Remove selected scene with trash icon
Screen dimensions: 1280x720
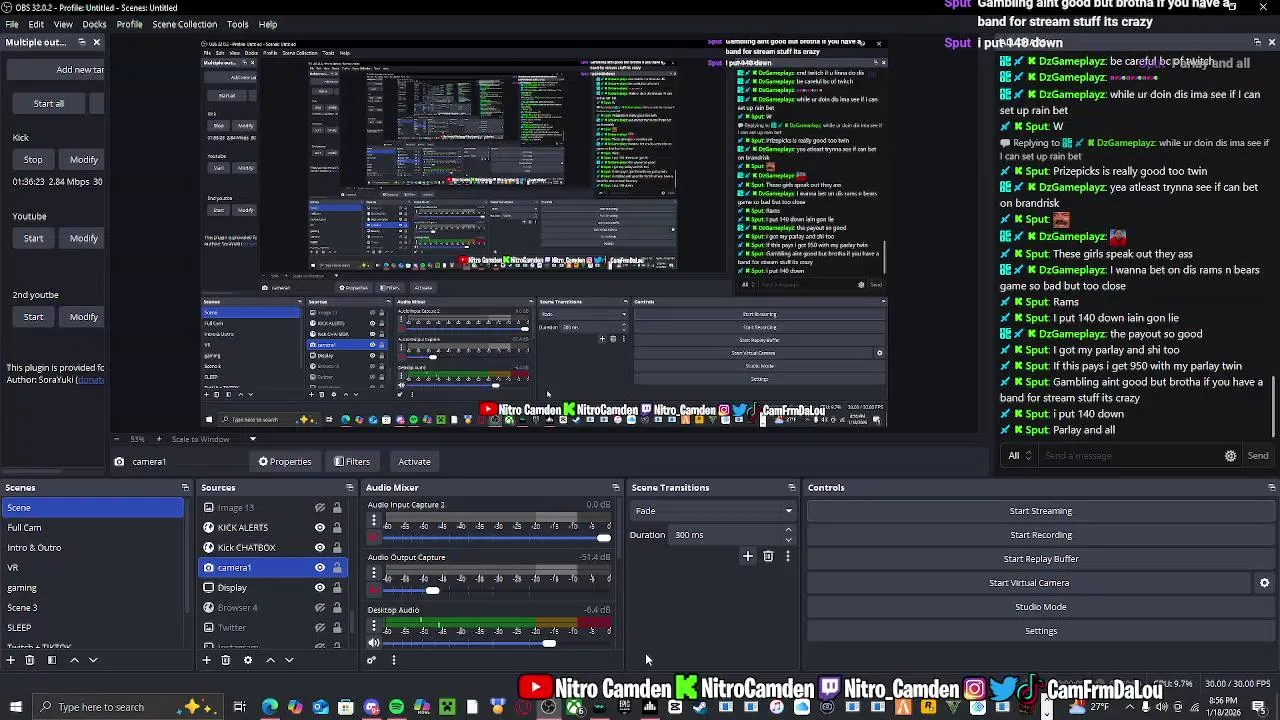[30, 660]
